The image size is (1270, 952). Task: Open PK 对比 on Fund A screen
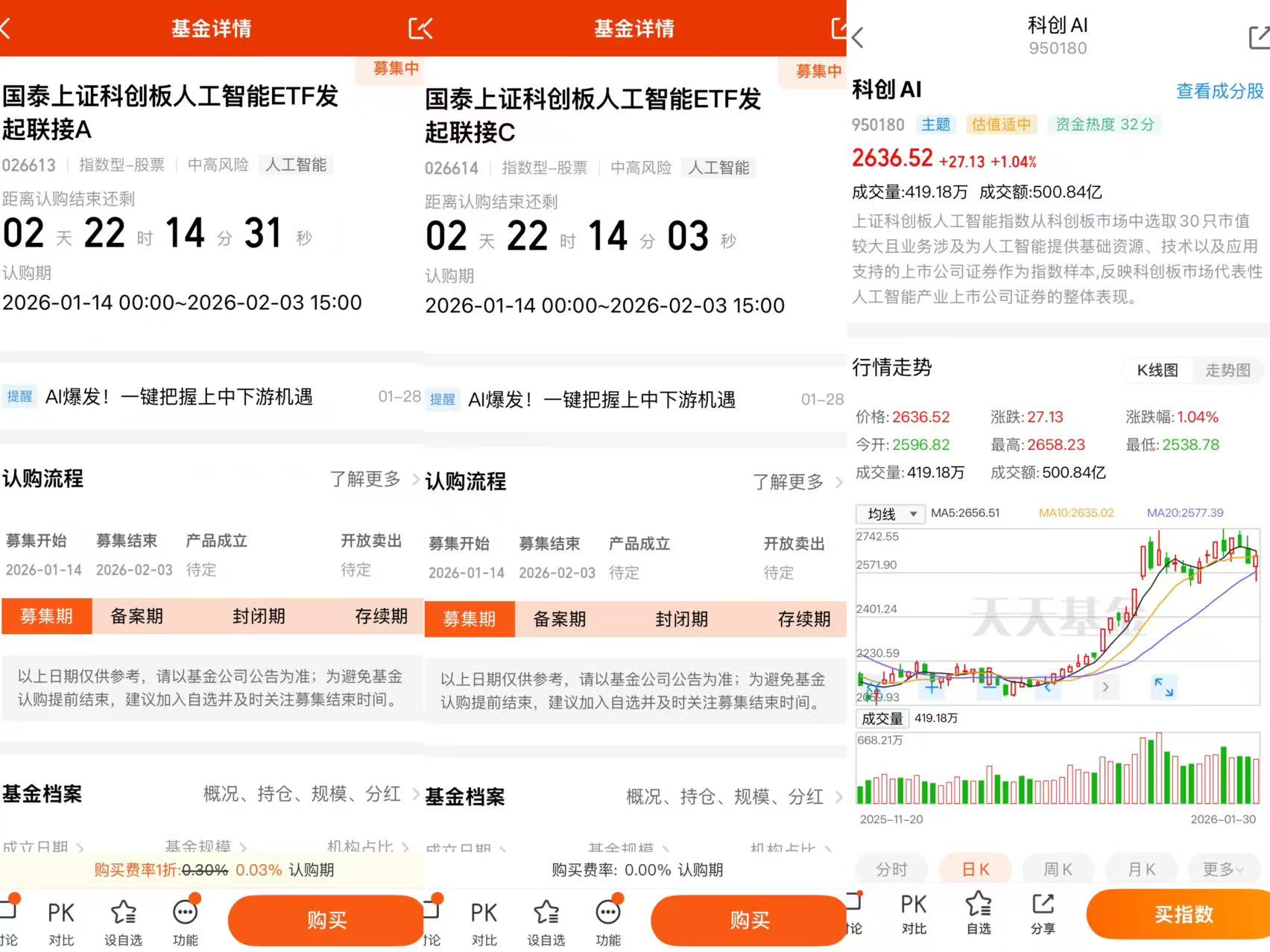(x=61, y=923)
